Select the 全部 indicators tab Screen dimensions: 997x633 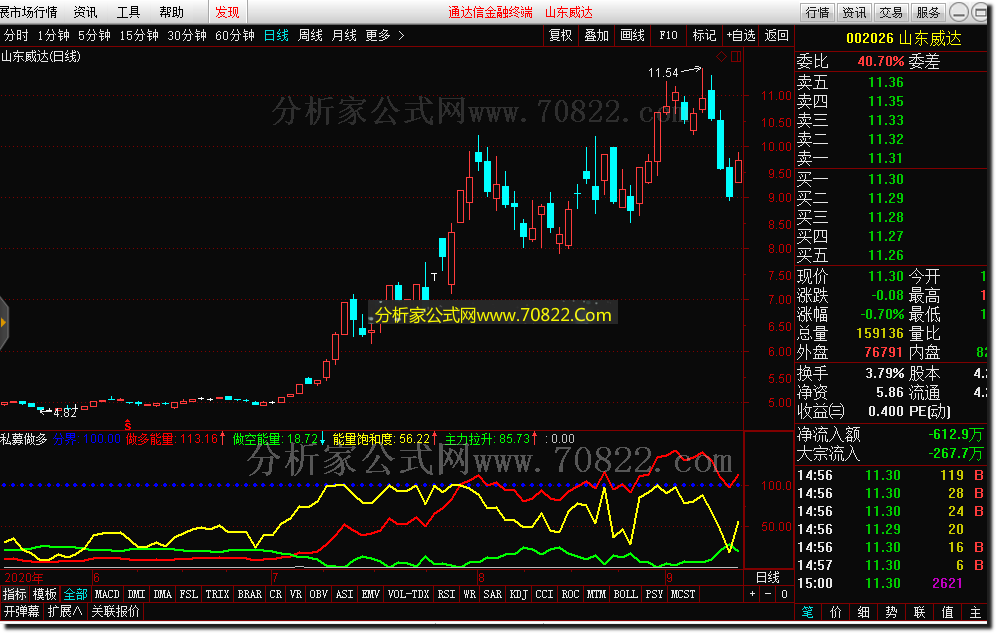point(75,594)
